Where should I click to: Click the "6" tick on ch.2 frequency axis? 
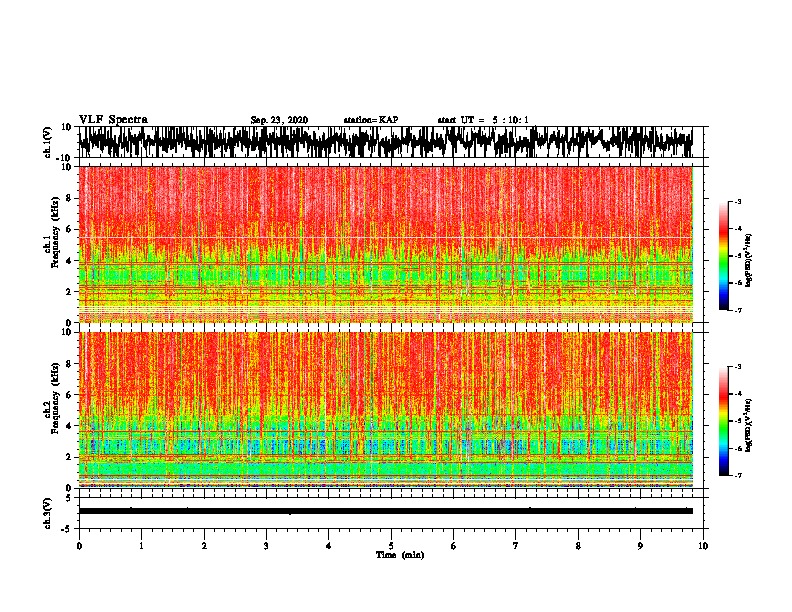(69, 395)
